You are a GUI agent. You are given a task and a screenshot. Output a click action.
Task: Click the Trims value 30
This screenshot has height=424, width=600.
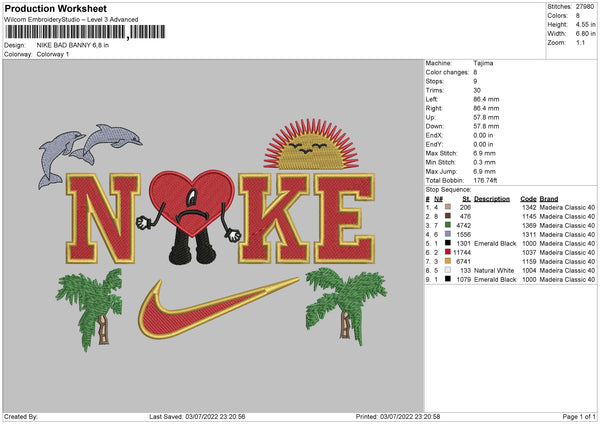pyautogui.click(x=477, y=90)
